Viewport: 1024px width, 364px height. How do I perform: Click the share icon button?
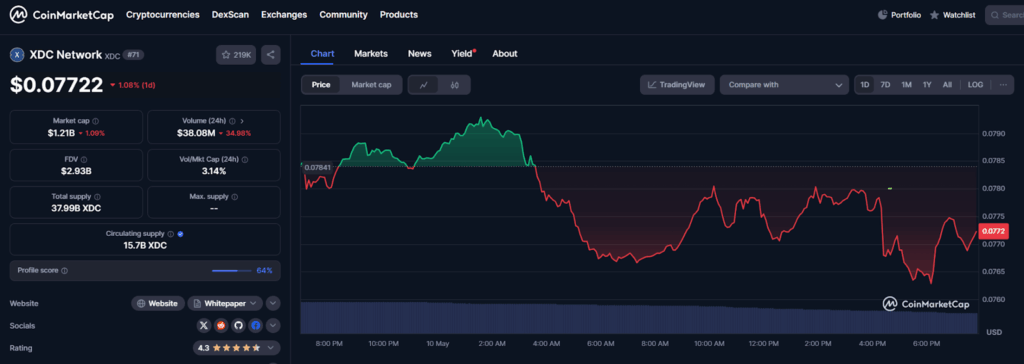[271, 55]
